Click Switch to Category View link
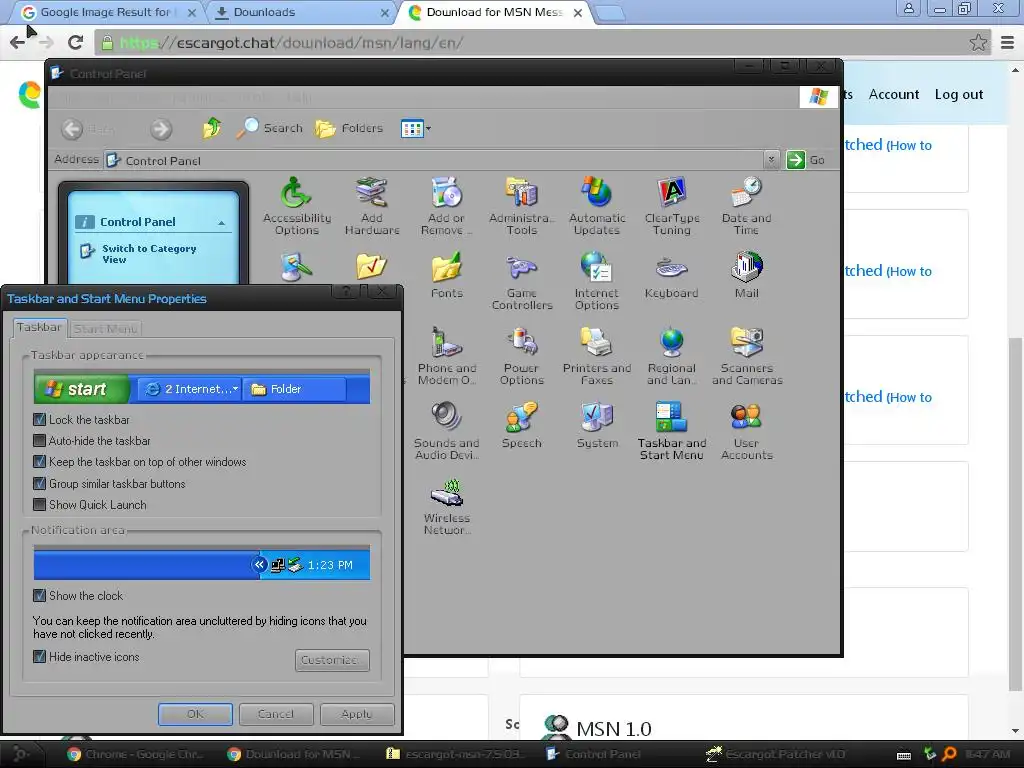 coord(149,253)
